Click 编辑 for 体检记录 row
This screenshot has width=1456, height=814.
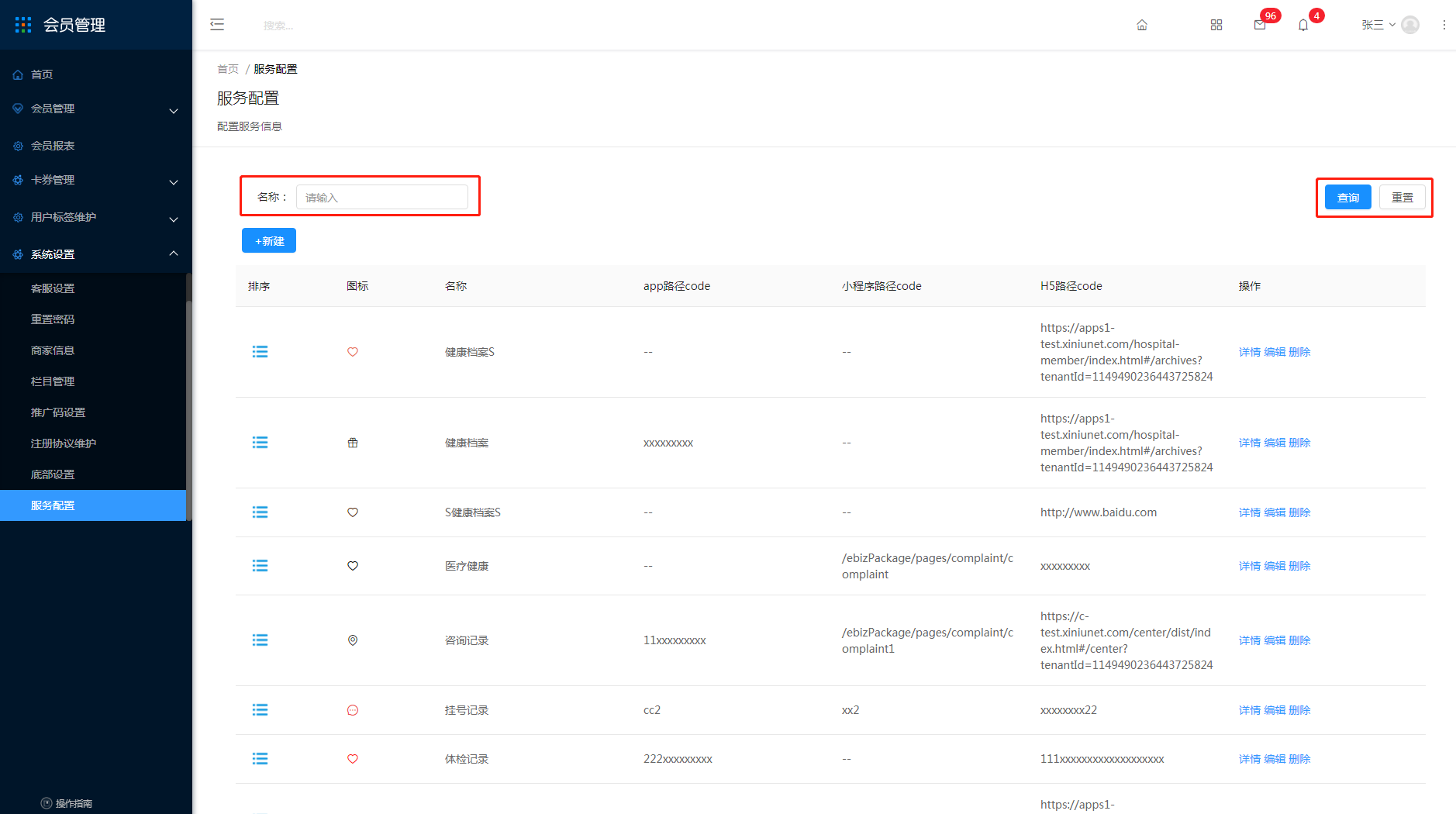[1275, 759]
